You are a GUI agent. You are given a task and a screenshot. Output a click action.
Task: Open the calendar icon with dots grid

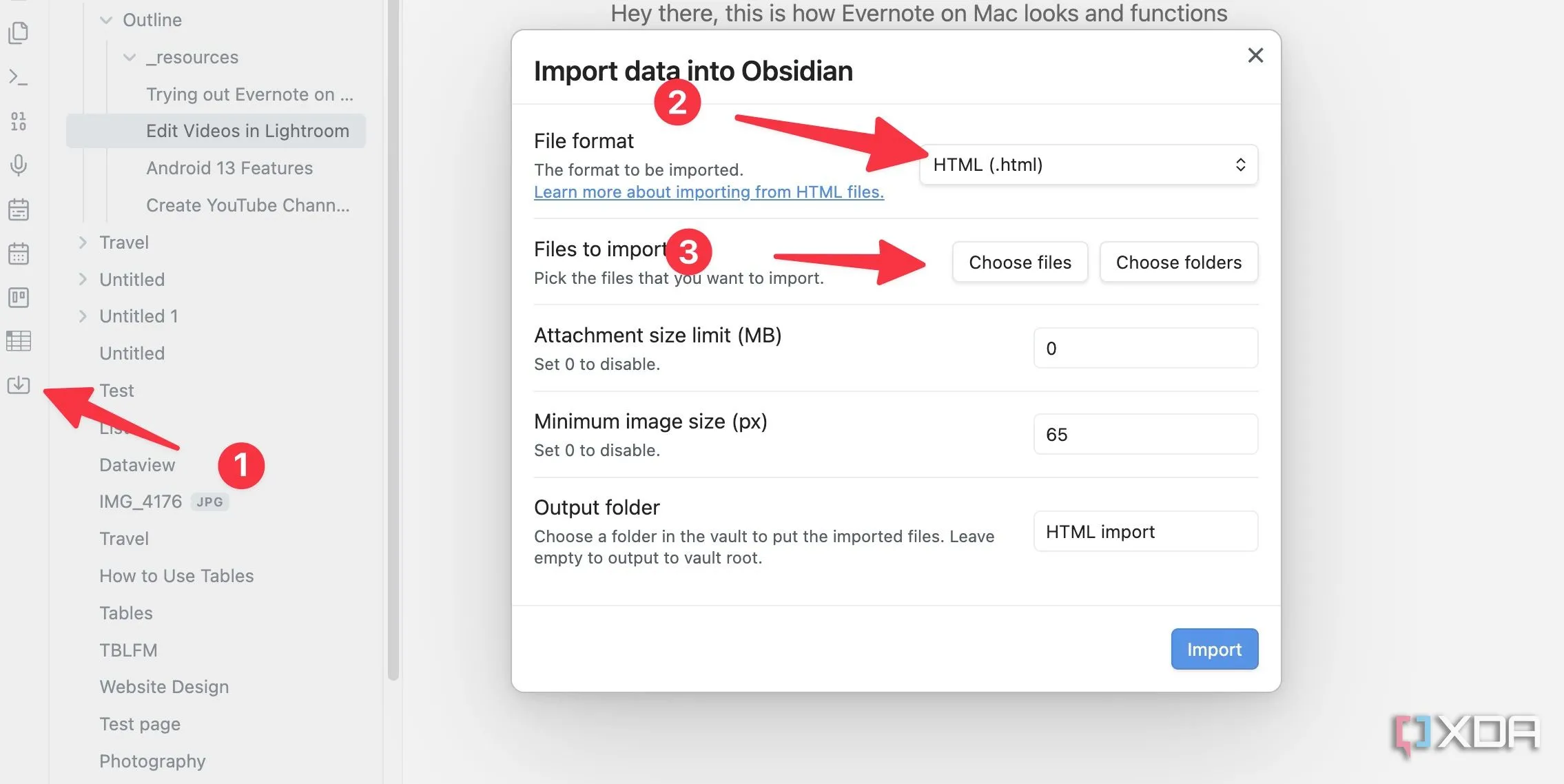[x=19, y=254]
